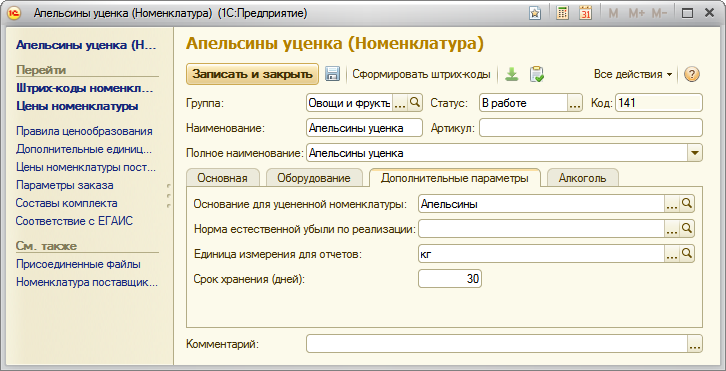The image size is (726, 371).
Task: Click into the Код field showing 141
Action: tap(659, 103)
